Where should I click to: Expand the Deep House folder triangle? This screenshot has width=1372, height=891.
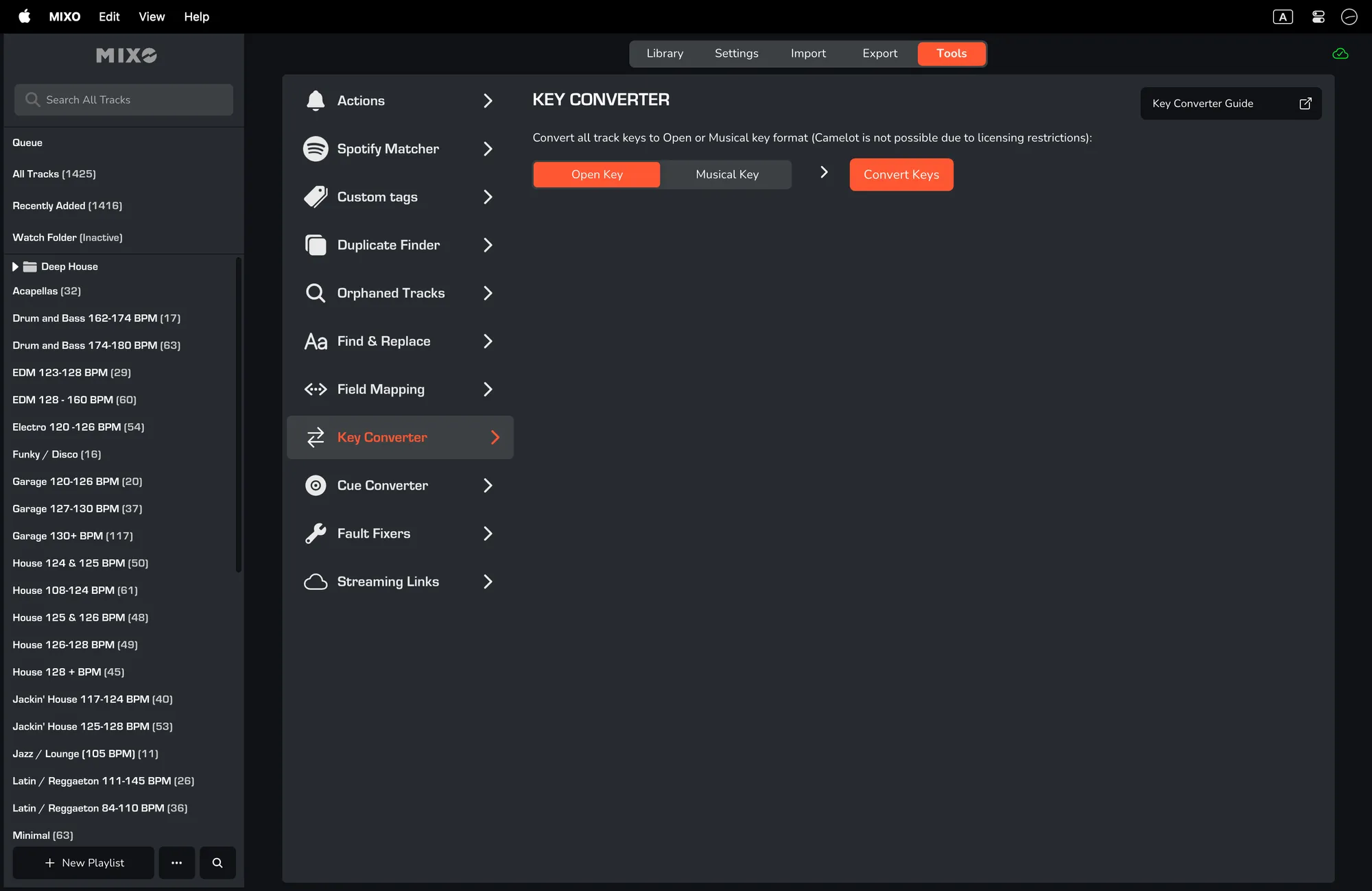pyautogui.click(x=15, y=267)
